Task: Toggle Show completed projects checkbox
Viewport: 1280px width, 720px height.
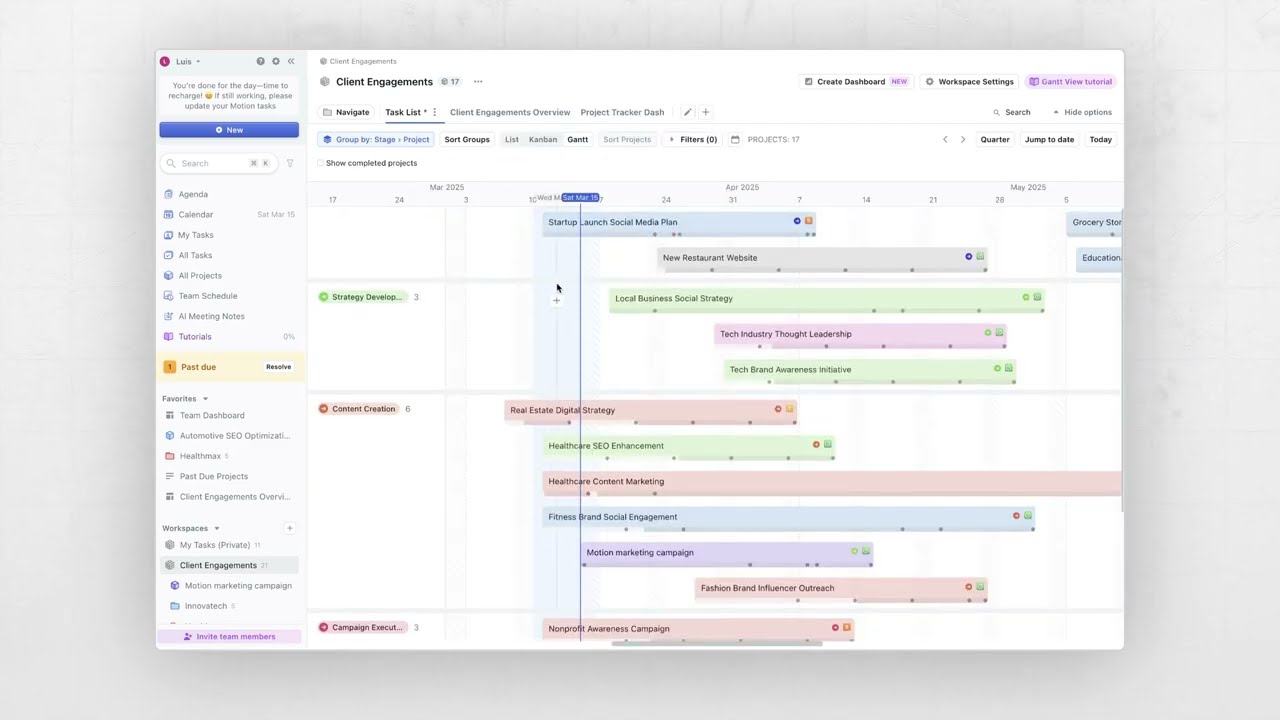Action: click(x=320, y=163)
